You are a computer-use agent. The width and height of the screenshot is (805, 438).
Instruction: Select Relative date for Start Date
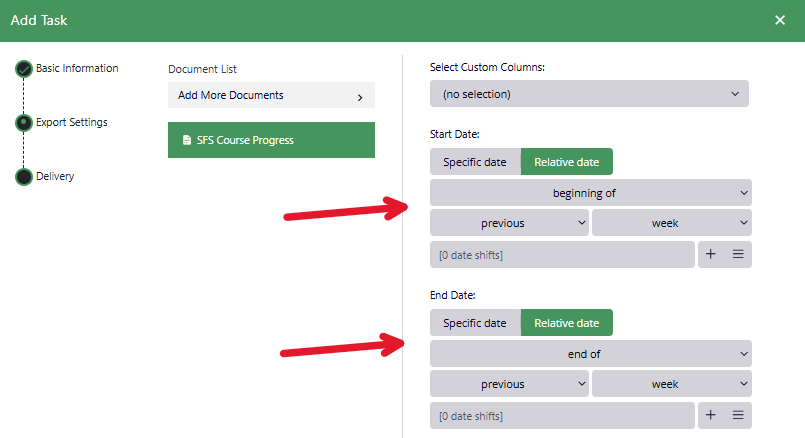[566, 162]
